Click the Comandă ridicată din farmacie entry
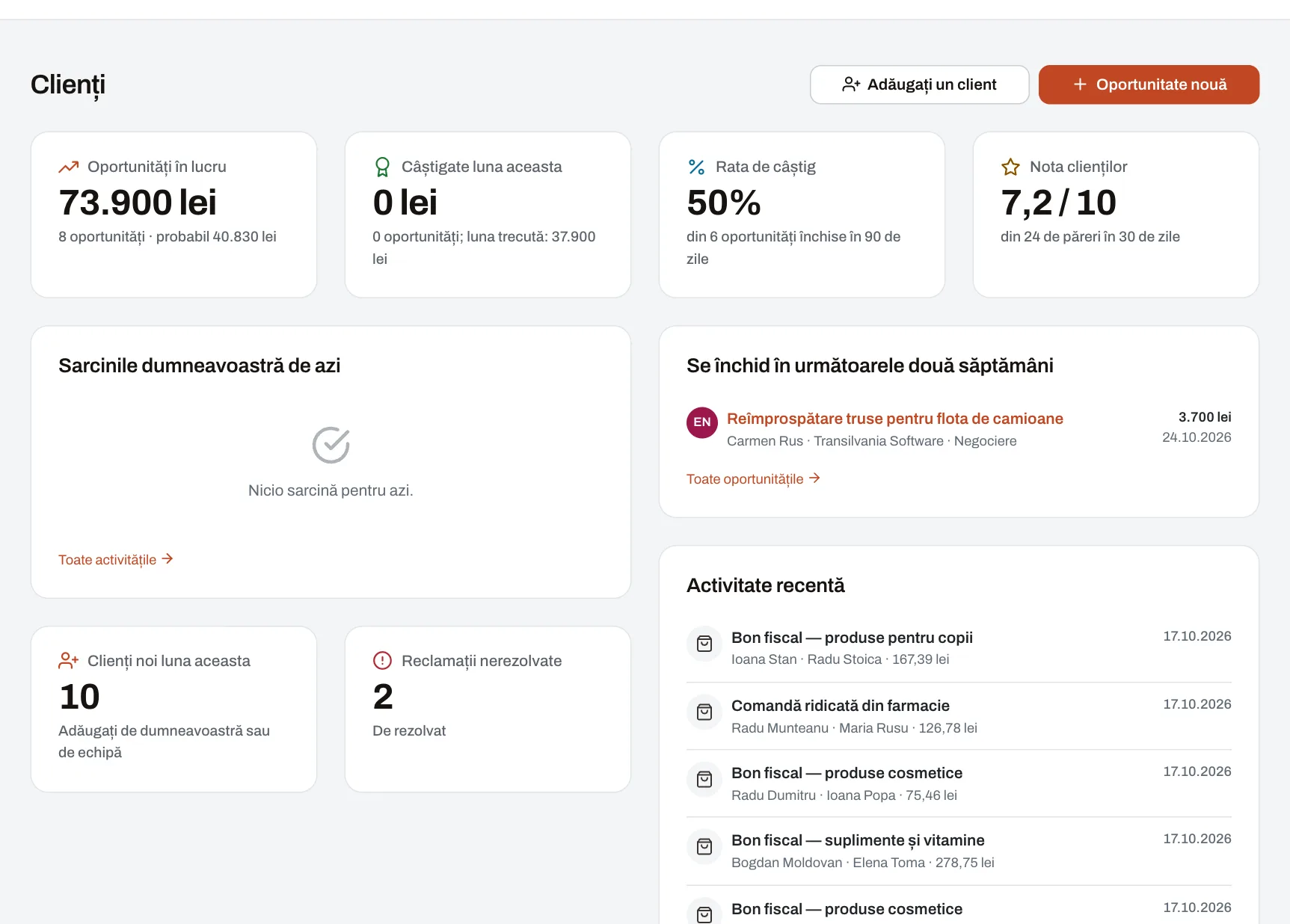The width and height of the screenshot is (1290, 924). 959,716
